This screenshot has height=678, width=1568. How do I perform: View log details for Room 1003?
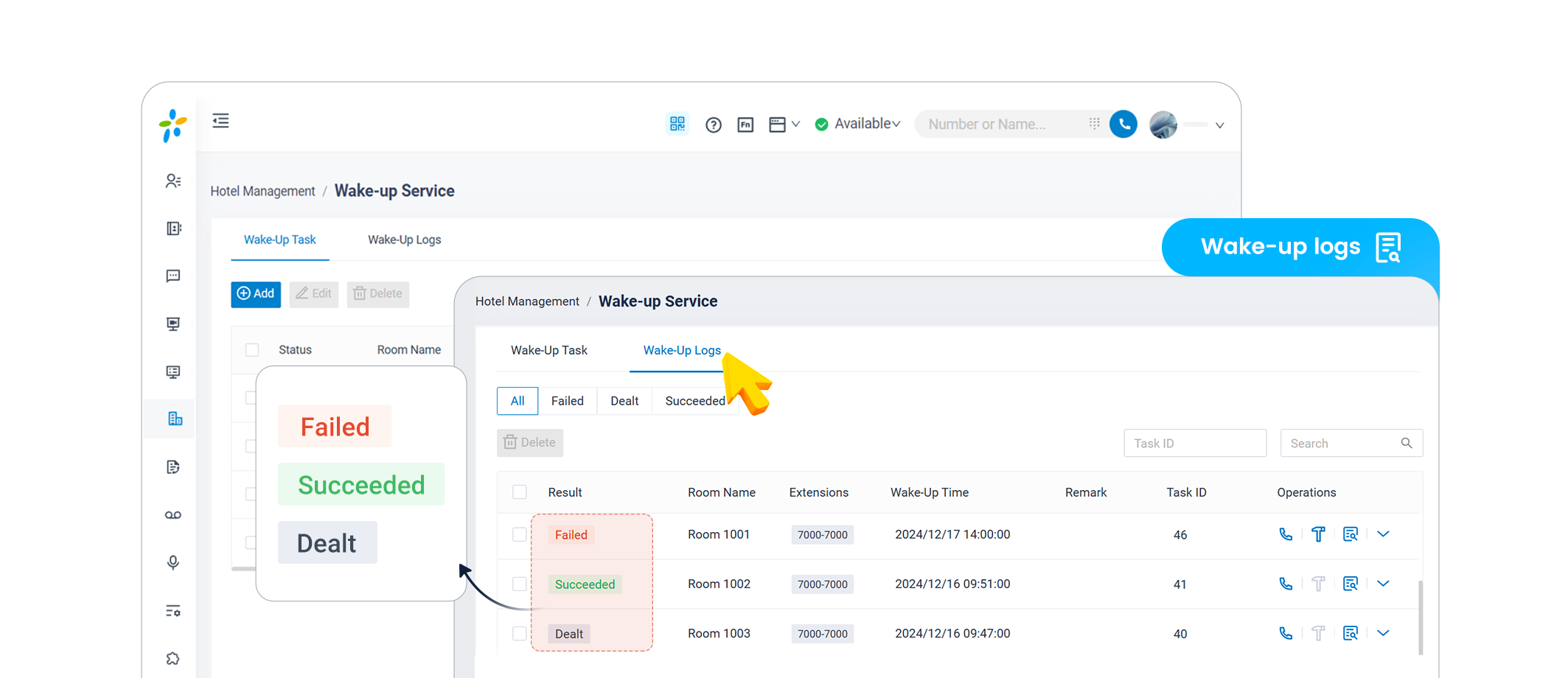pyautogui.click(x=1351, y=633)
